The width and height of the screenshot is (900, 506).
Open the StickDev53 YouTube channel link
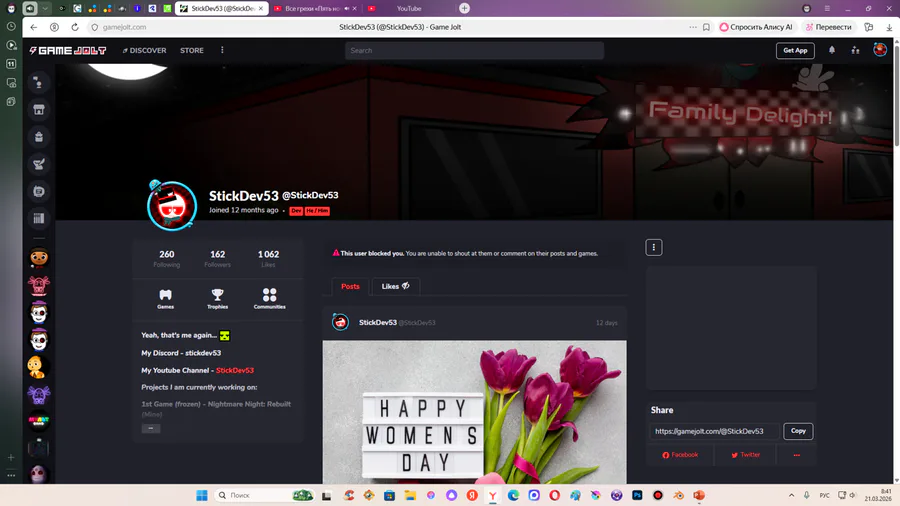(x=235, y=370)
